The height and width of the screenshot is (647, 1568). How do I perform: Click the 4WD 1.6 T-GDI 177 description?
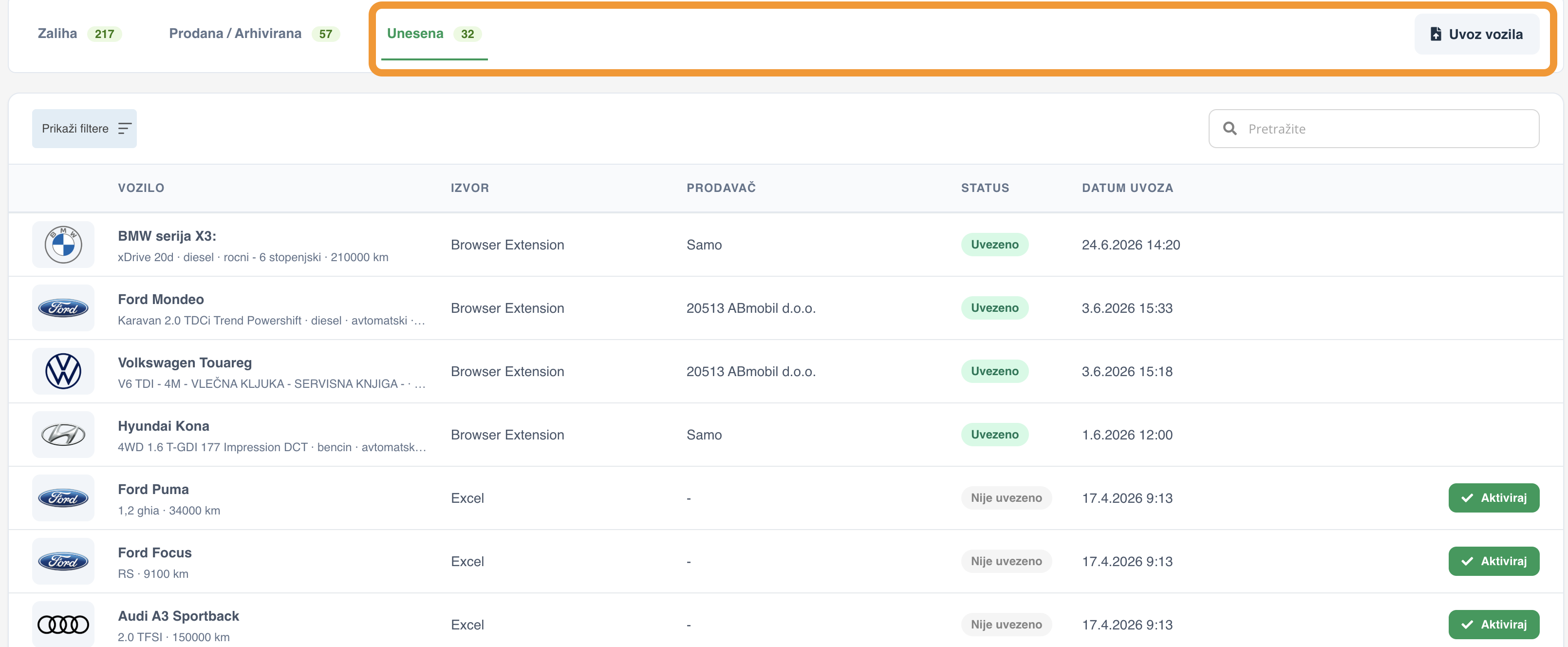click(x=272, y=448)
